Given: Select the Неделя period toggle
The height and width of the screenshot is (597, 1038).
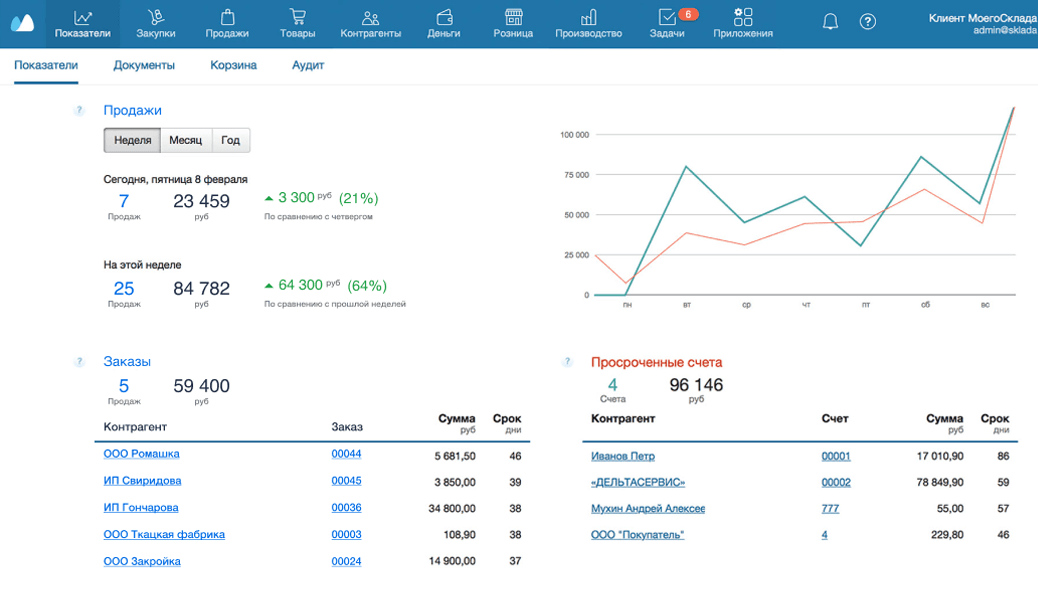Looking at the screenshot, I should (x=132, y=140).
